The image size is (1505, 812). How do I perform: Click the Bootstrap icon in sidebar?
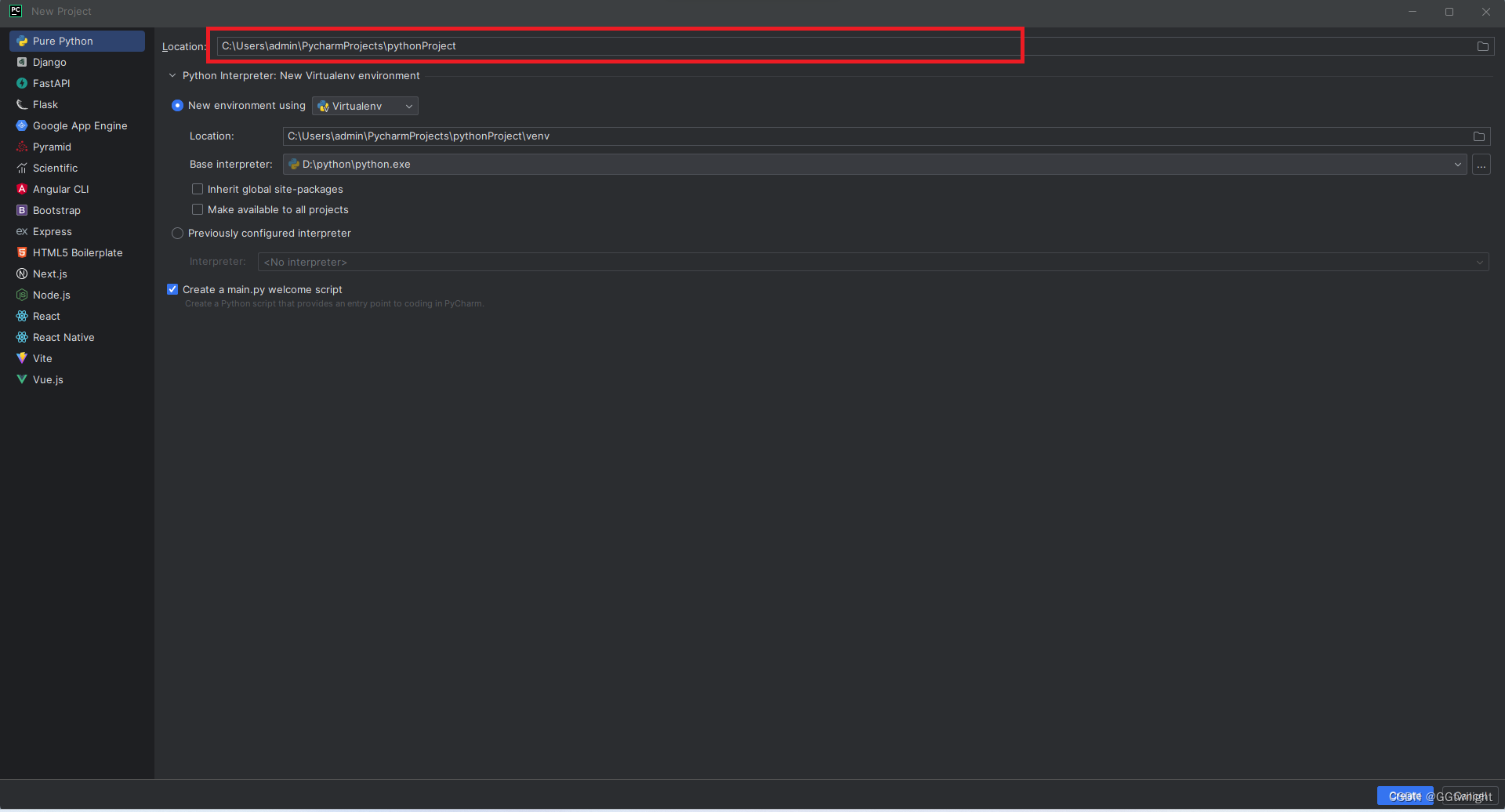[22, 211]
